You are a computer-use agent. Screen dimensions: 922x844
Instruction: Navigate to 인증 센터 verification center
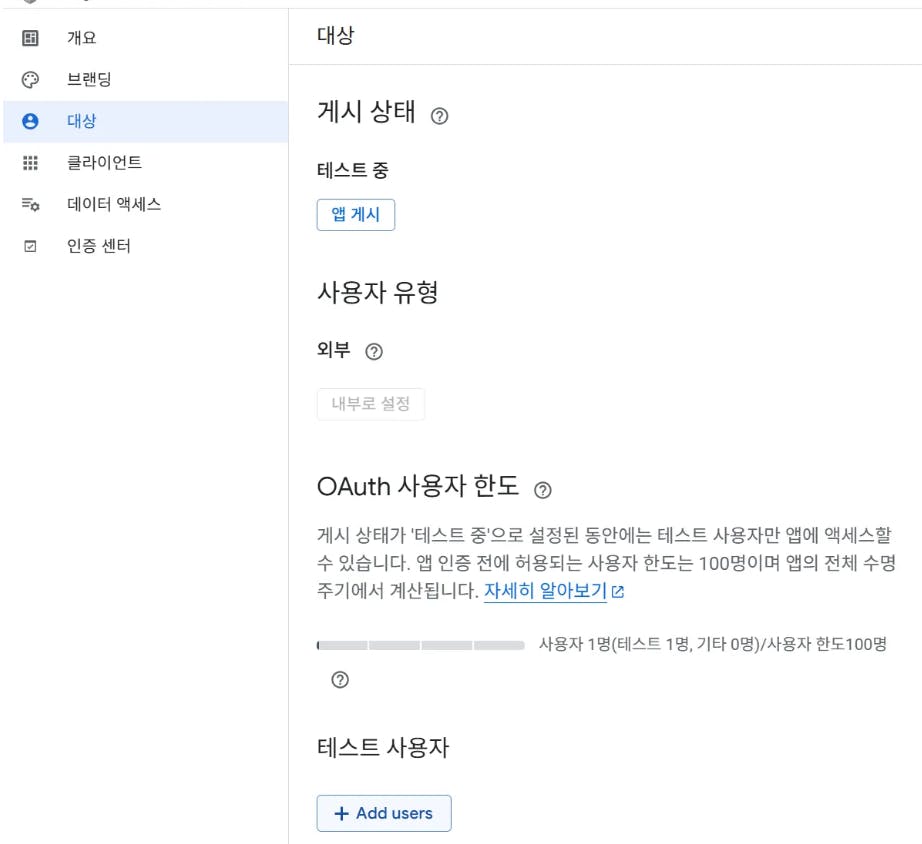tap(145, 246)
